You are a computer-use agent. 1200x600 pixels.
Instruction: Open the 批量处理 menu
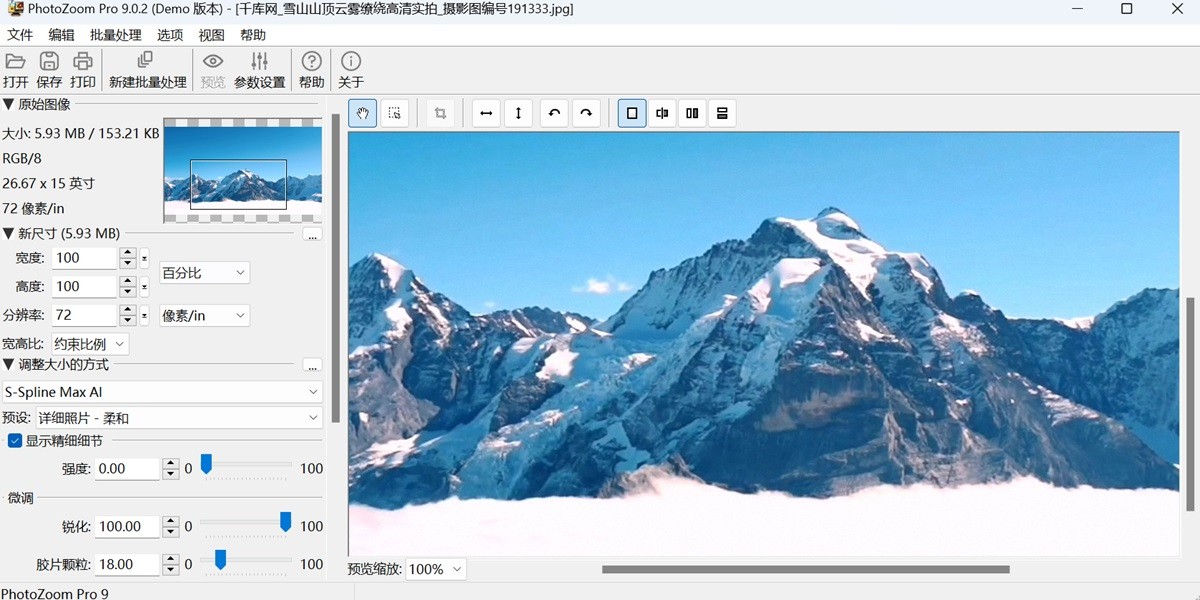click(114, 34)
